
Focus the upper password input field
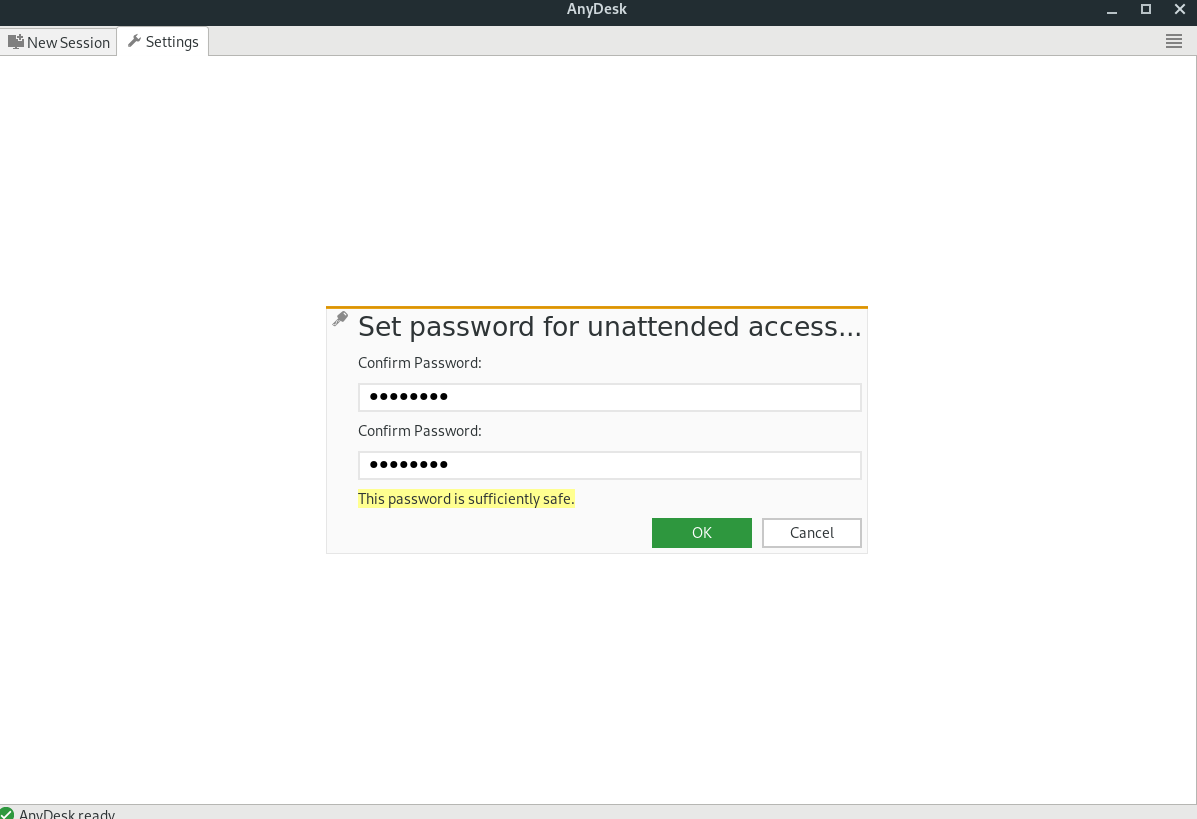609,397
